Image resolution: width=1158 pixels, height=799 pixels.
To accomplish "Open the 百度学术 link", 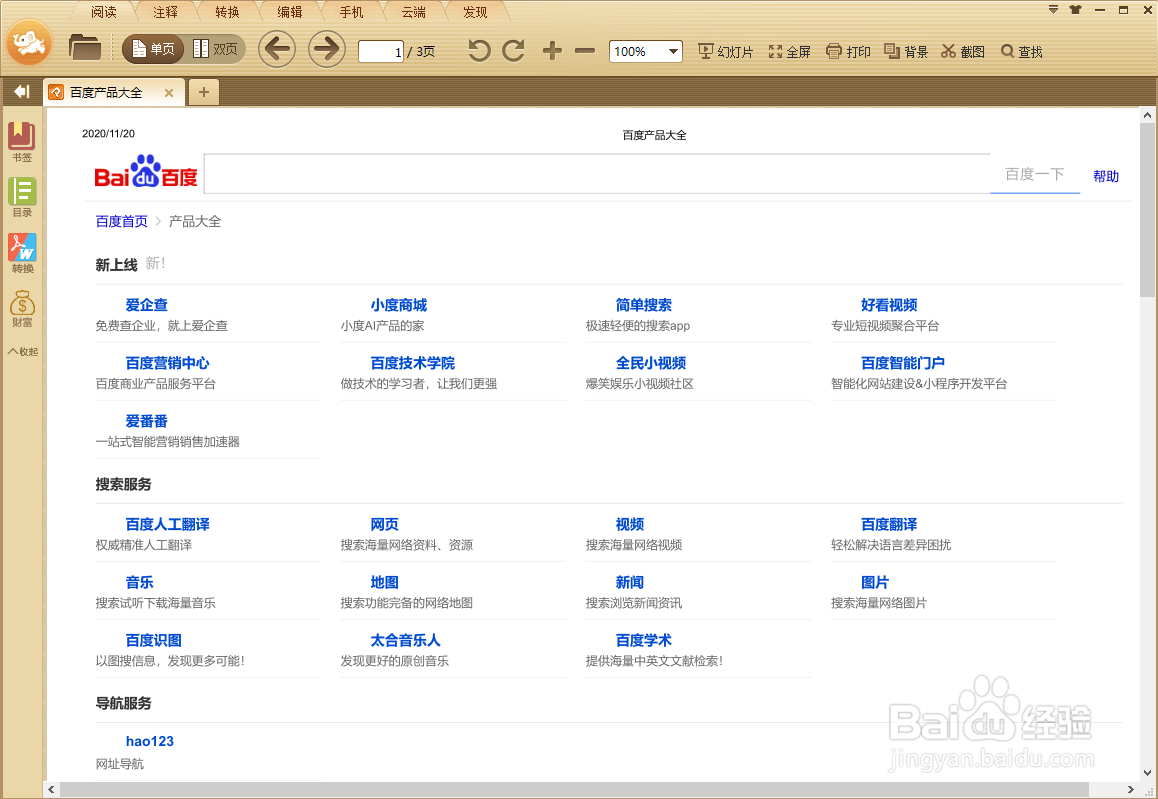I will click(644, 640).
